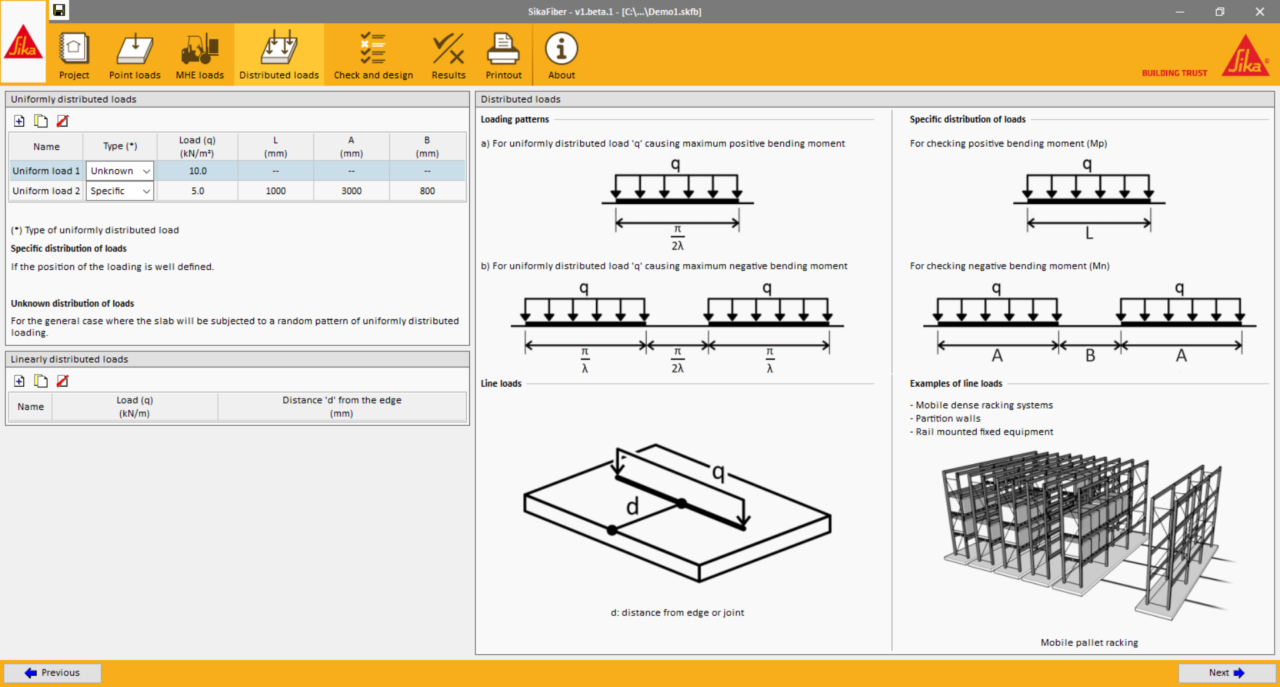
Task: Copy the selected uniformly distributed load
Action: (41, 121)
